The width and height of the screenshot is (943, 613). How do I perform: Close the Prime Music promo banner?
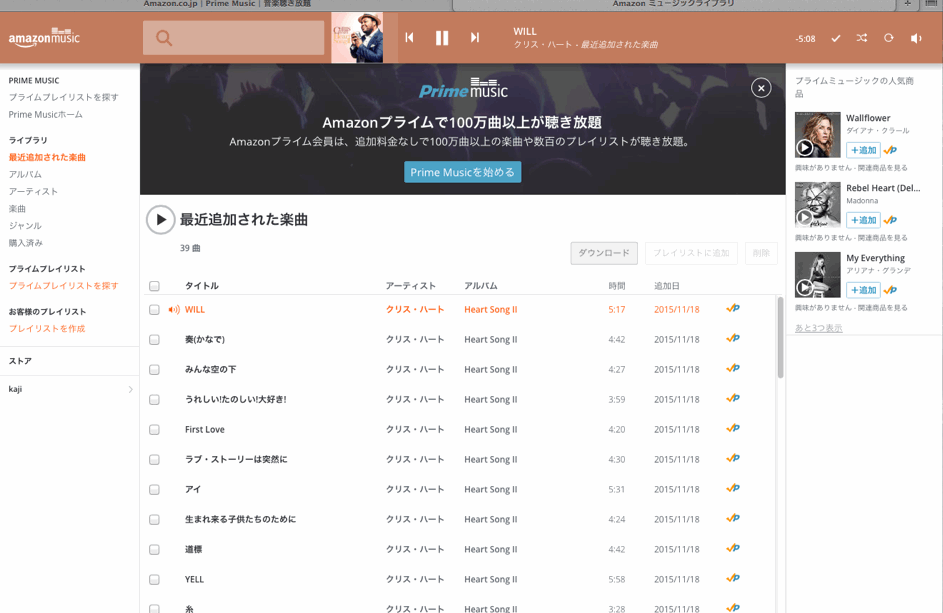761,88
